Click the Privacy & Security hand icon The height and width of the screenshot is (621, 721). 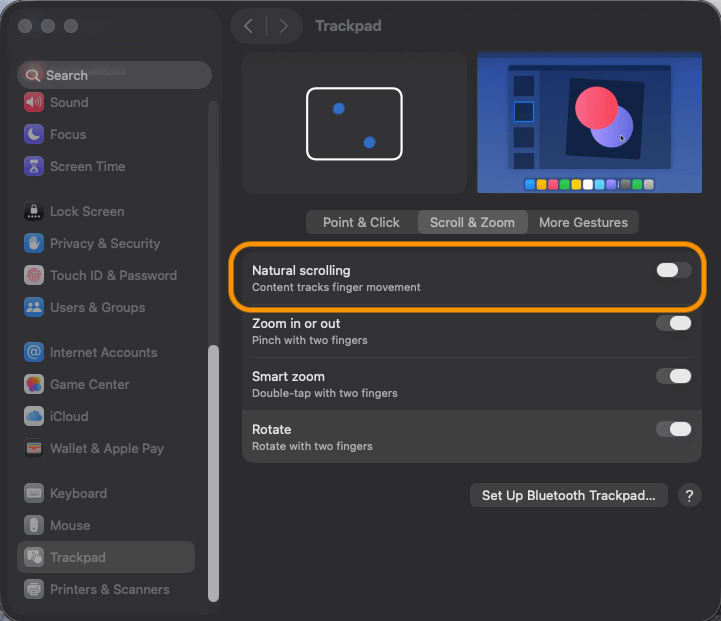[x=34, y=243]
